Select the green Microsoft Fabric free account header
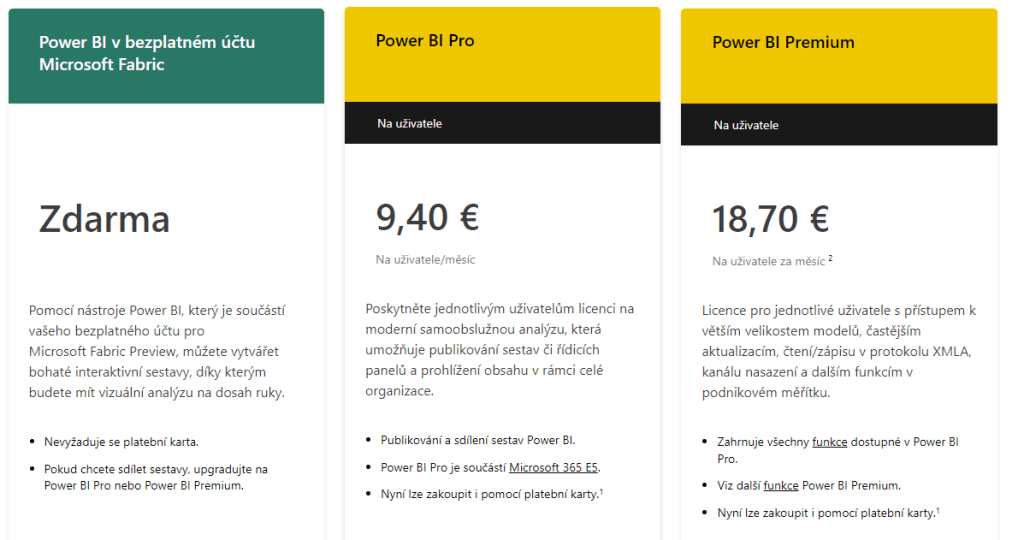 pos(166,54)
